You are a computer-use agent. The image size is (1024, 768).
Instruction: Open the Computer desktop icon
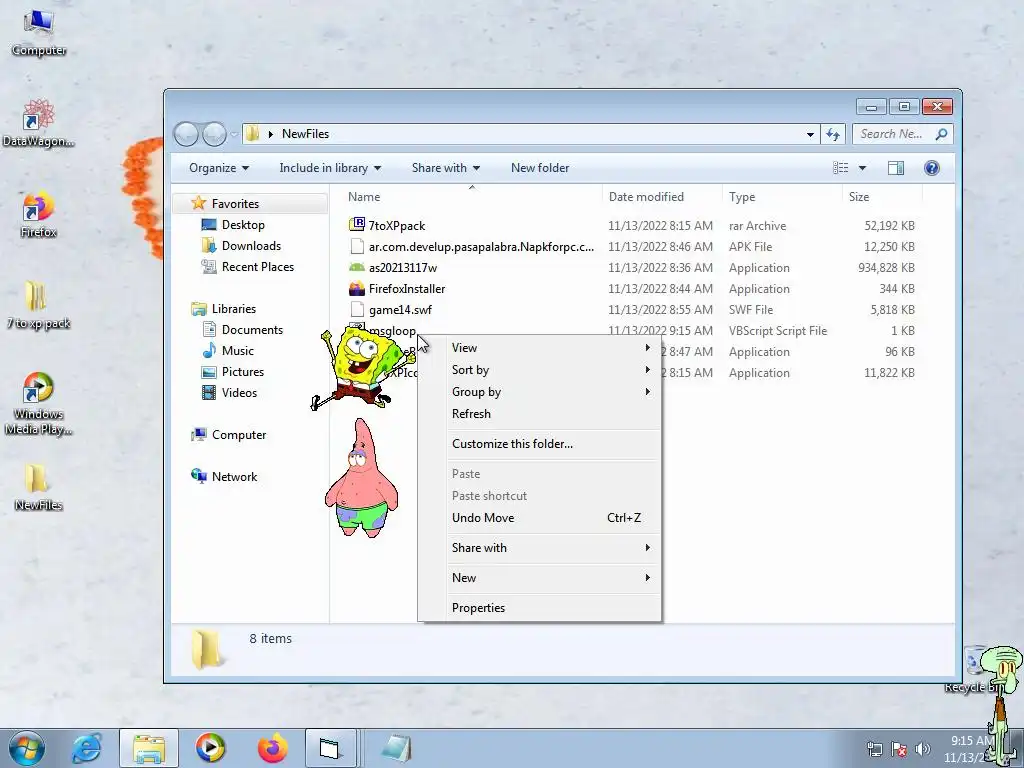pos(39,33)
